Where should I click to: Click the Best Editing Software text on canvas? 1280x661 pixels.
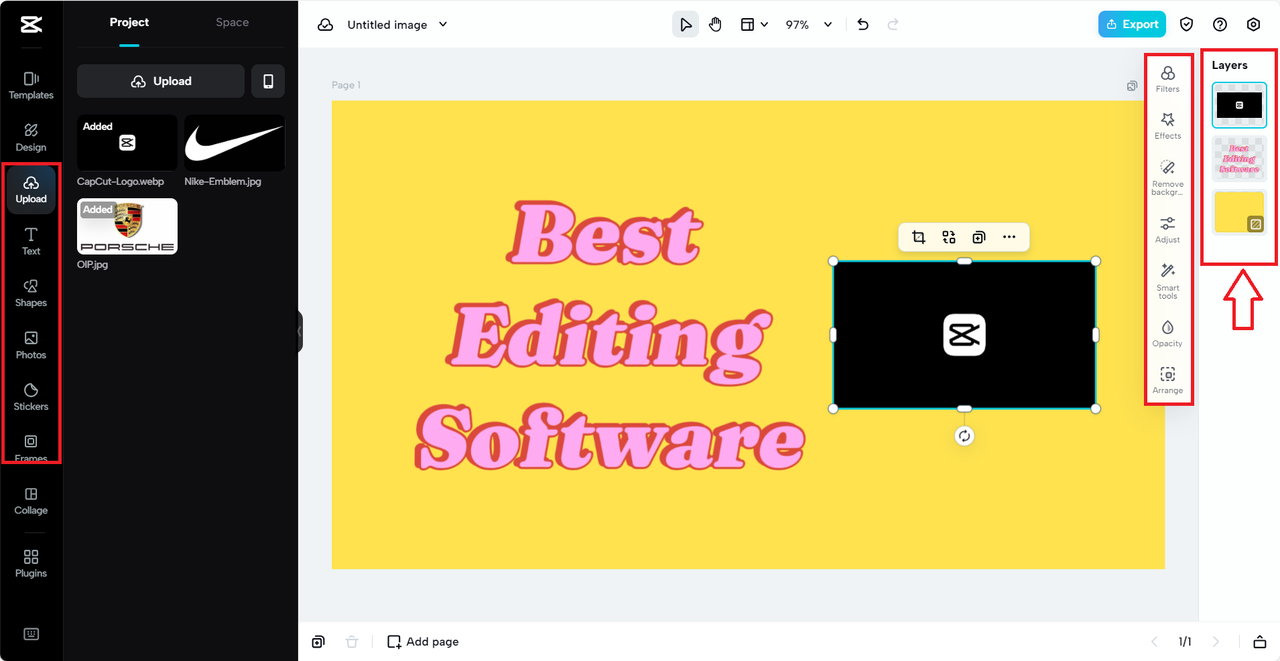610,337
